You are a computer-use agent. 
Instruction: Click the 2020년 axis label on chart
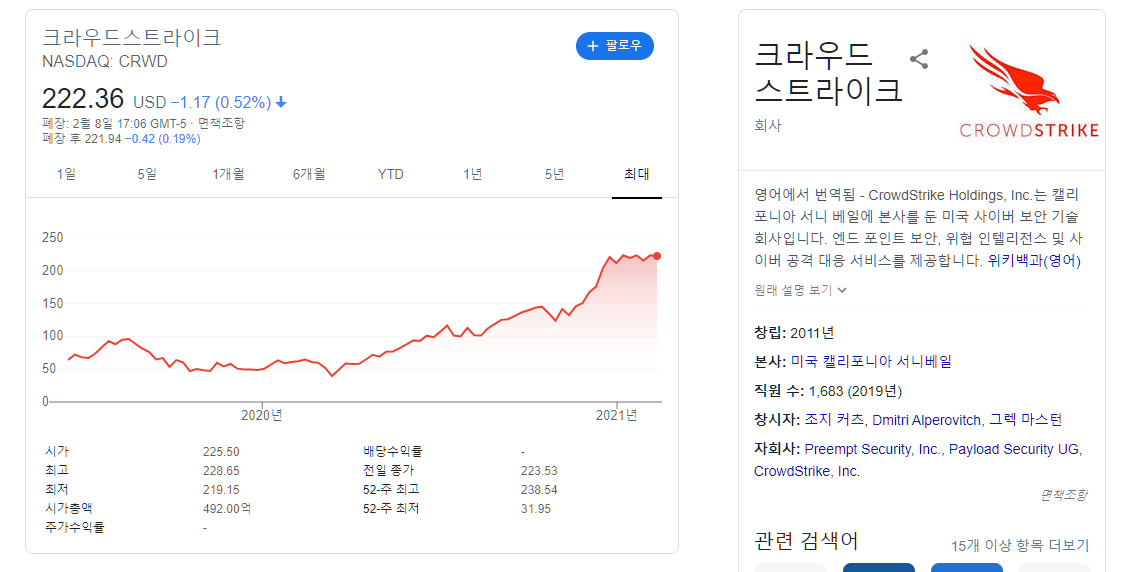(262, 415)
